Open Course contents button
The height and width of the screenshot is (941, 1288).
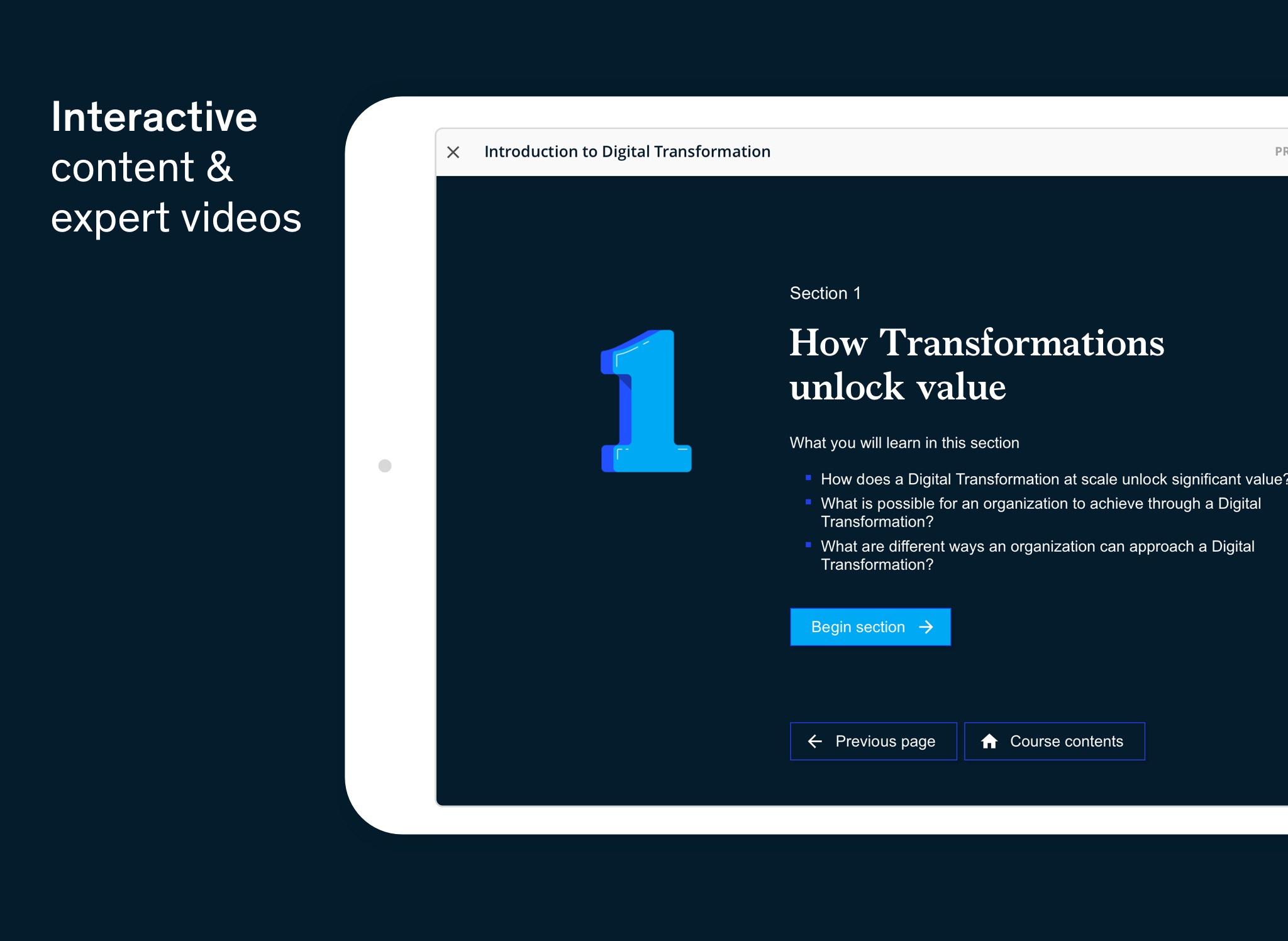pyautogui.click(x=1055, y=741)
